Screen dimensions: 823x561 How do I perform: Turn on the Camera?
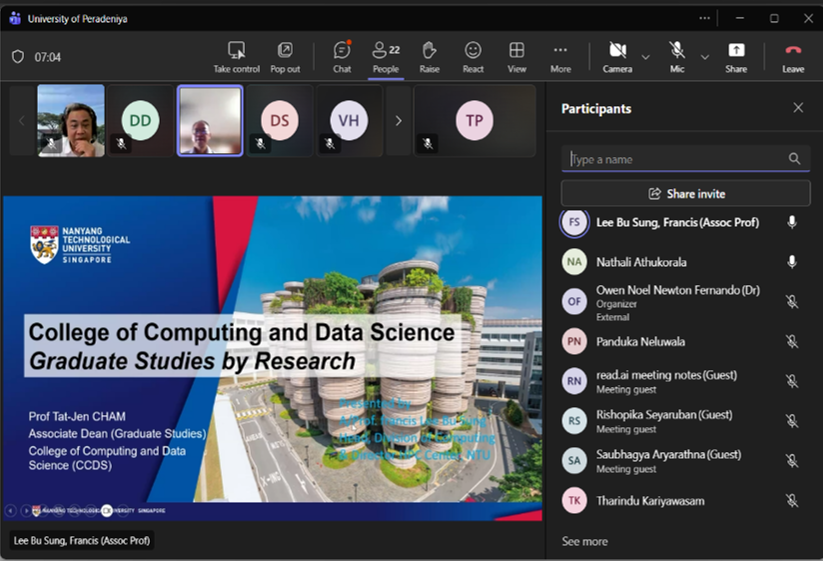click(617, 57)
